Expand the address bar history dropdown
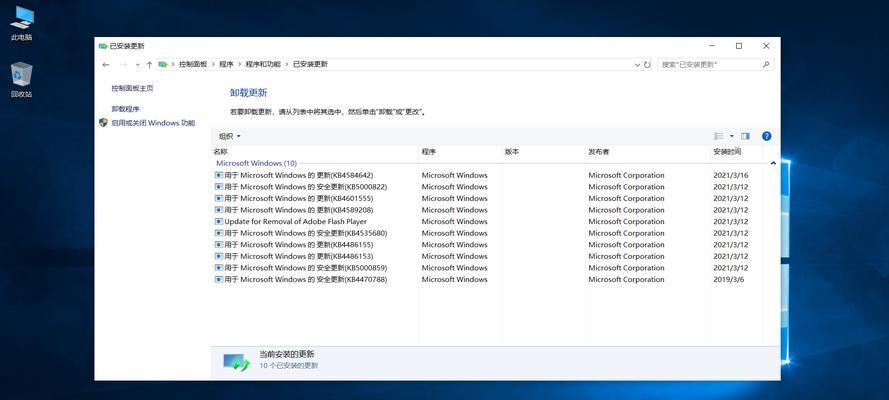Screen dimensions: 889x400 point(637,65)
